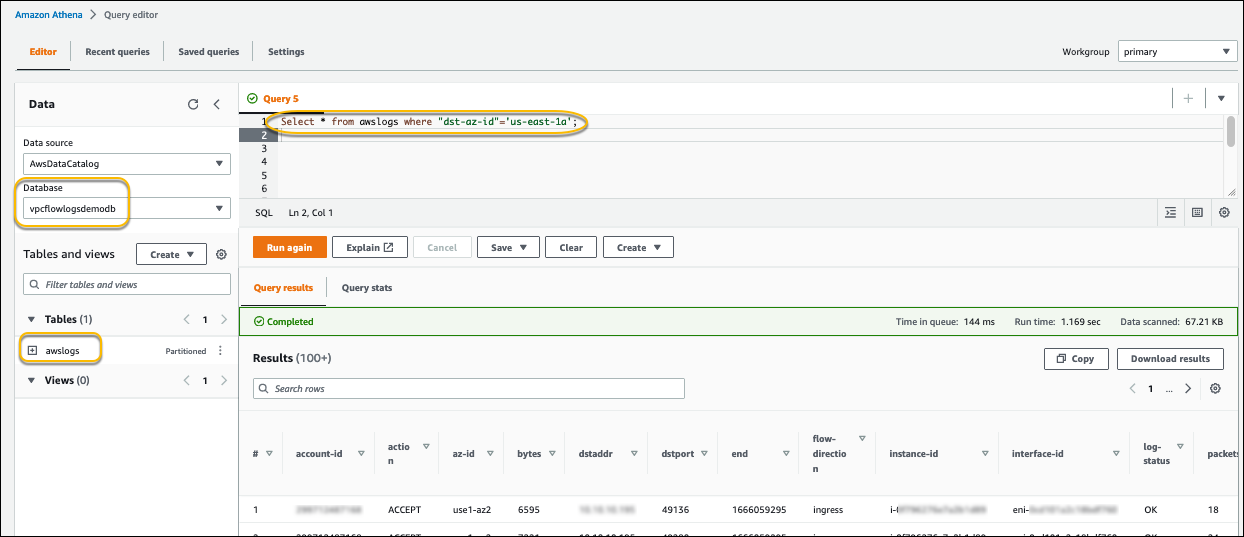
Task: Select the Query stats tab
Action: (x=367, y=288)
